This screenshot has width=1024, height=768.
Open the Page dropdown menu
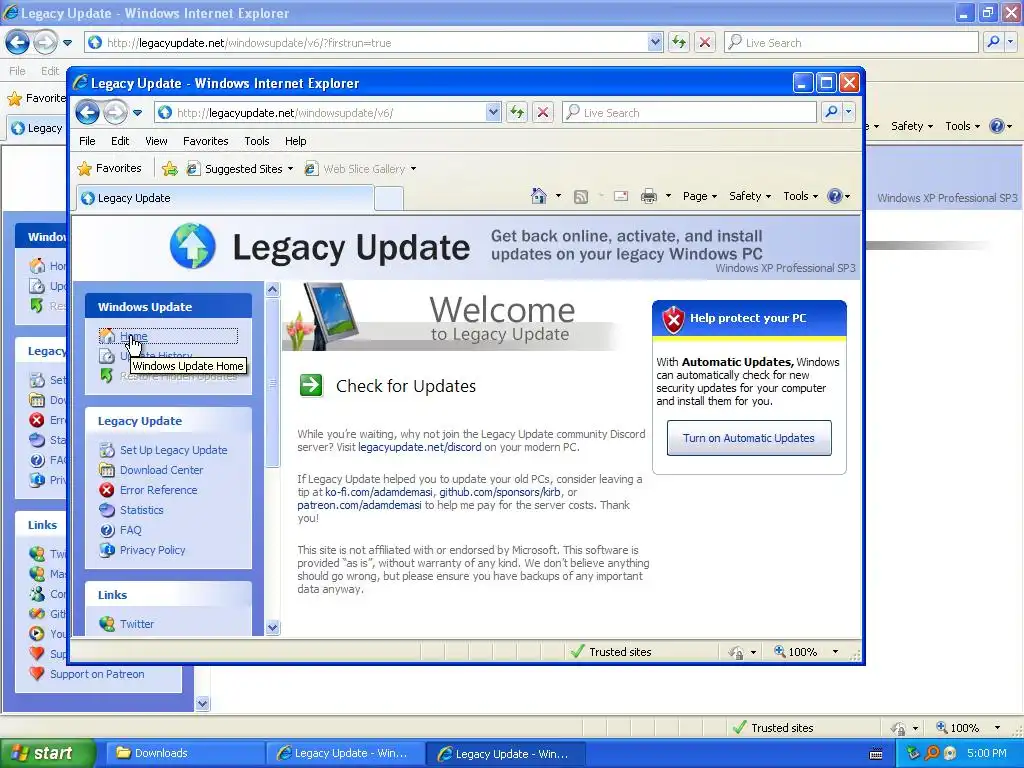coord(700,196)
